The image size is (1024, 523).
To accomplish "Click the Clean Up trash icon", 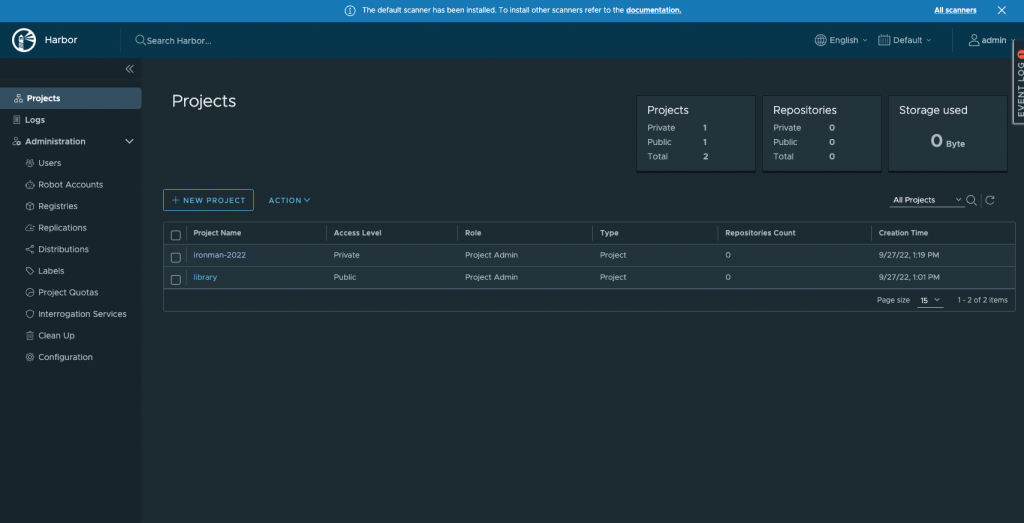I will pyautogui.click(x=29, y=336).
